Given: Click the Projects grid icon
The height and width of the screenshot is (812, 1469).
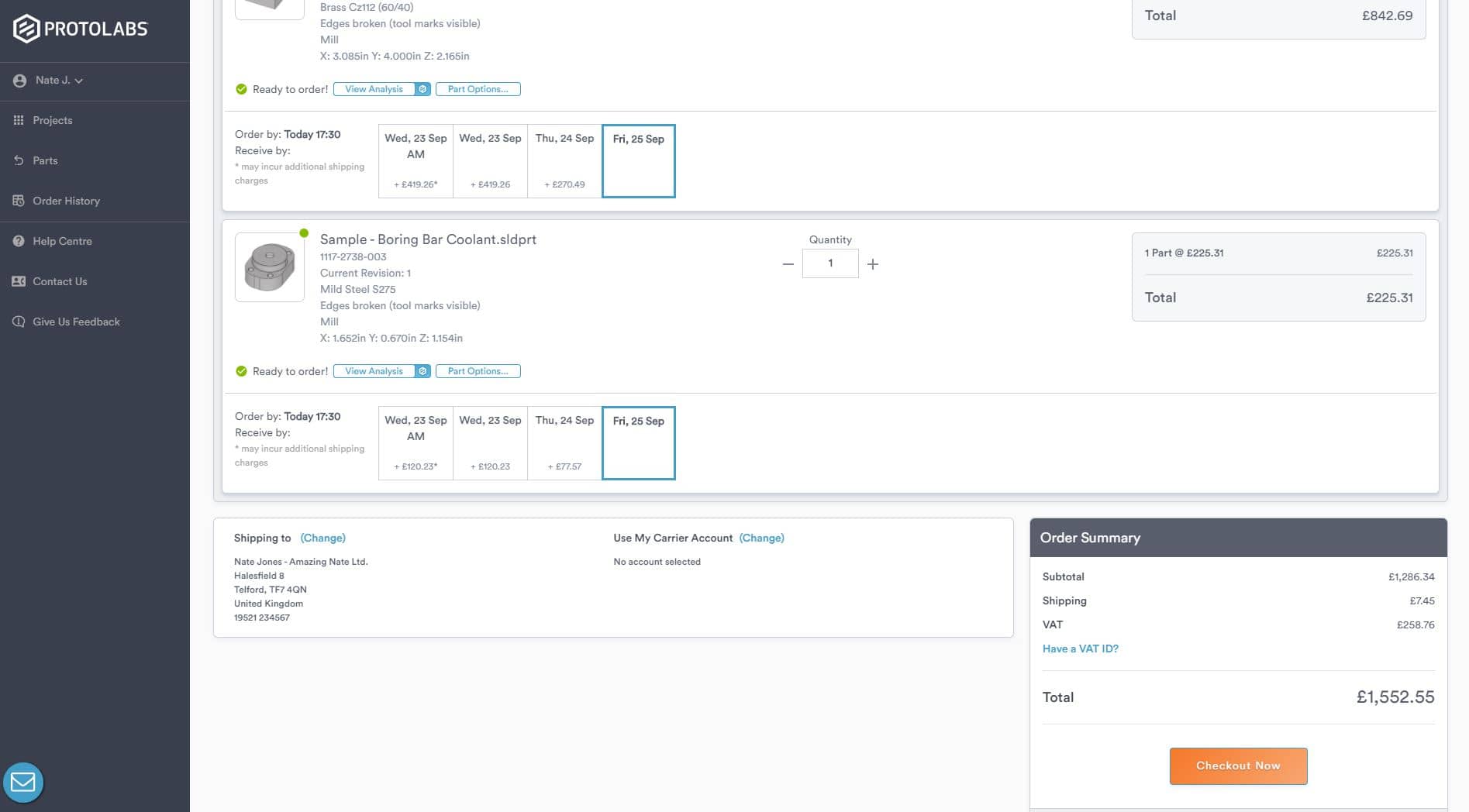Looking at the screenshot, I should pos(19,120).
